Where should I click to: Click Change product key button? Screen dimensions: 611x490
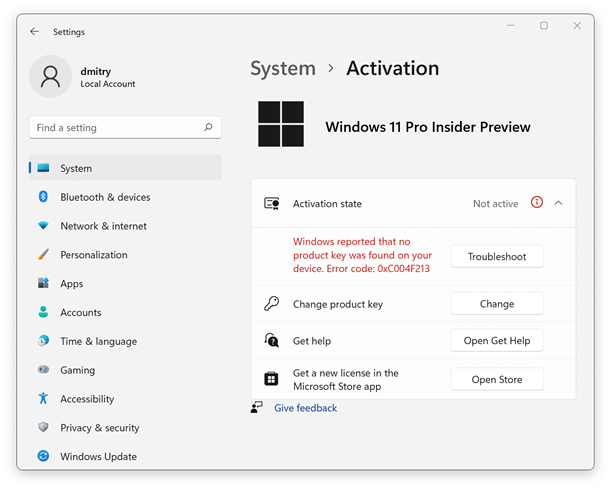pos(497,303)
